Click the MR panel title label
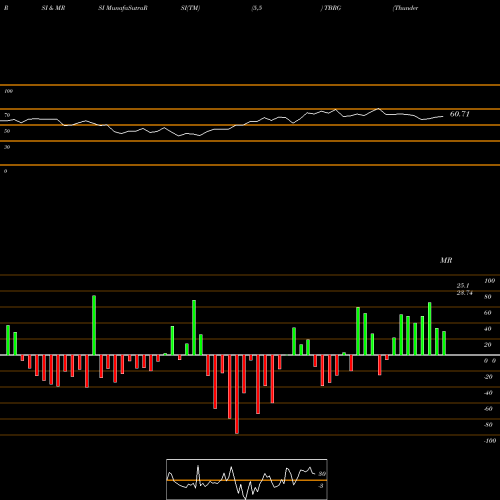 [x=446, y=260]
